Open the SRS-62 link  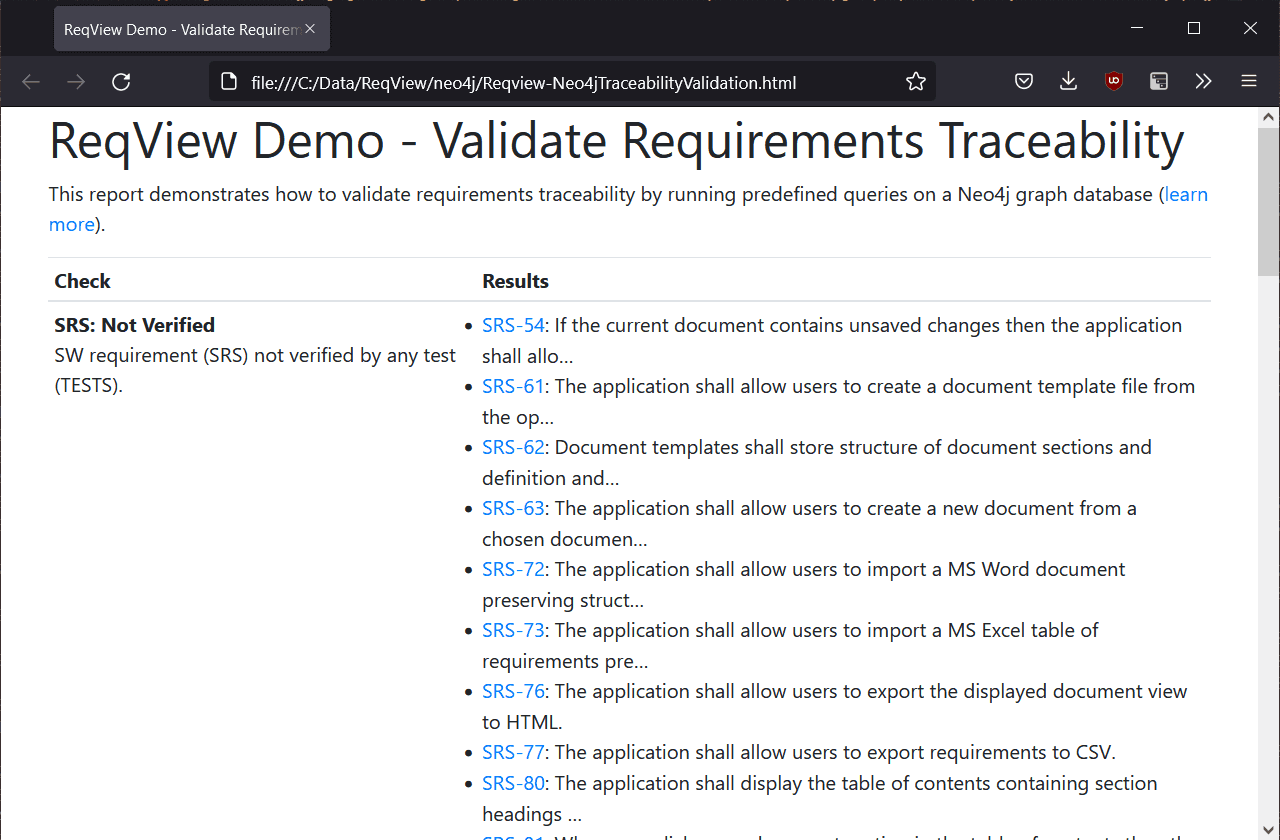click(x=513, y=447)
